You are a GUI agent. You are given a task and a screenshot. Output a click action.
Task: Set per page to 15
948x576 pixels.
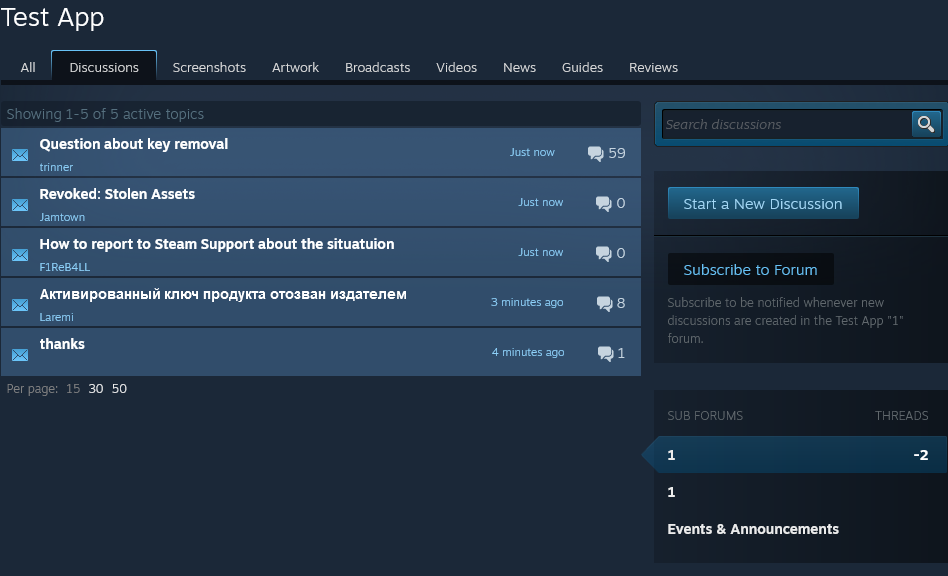tap(73, 389)
